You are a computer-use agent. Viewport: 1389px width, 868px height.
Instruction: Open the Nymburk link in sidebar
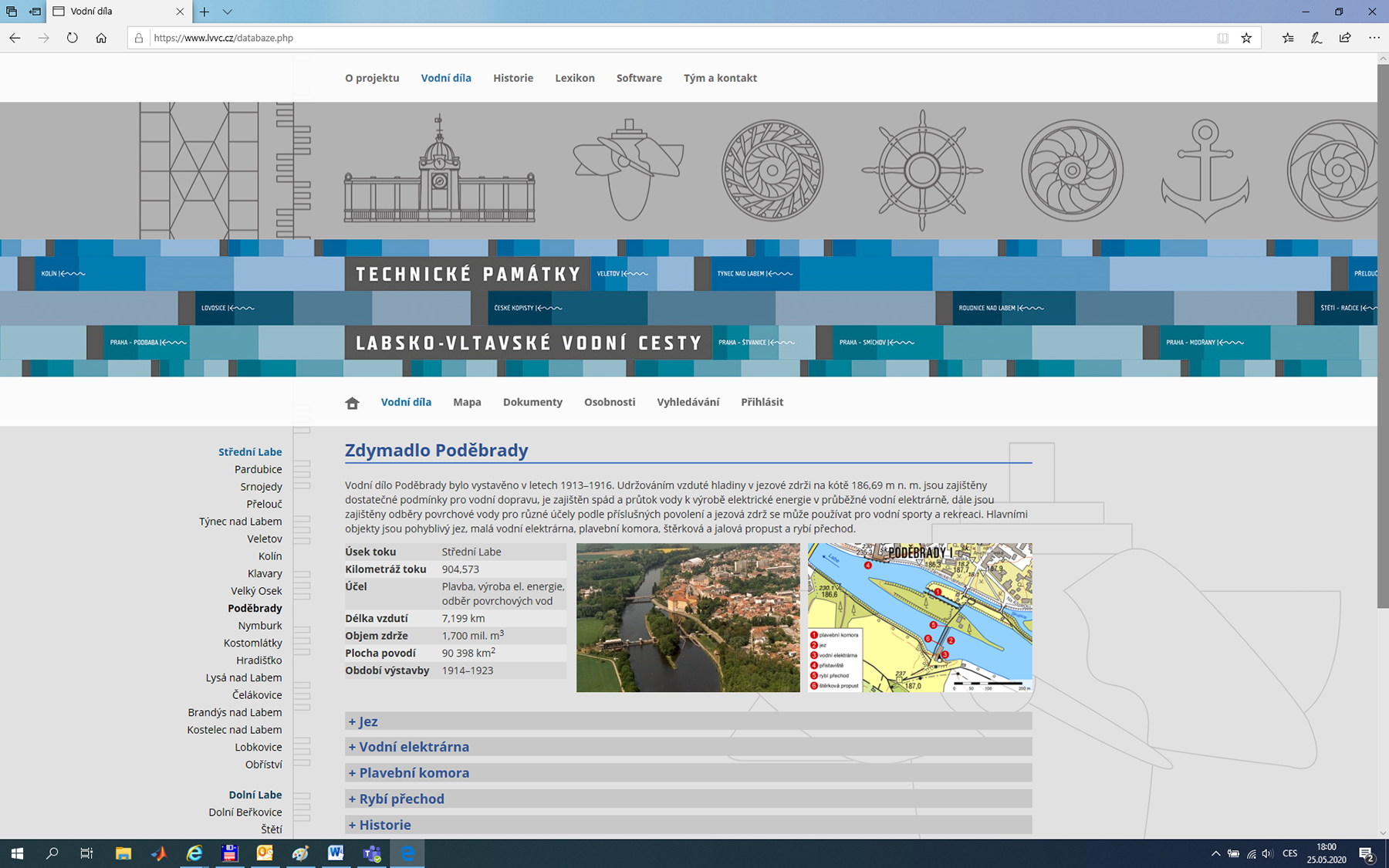(260, 626)
